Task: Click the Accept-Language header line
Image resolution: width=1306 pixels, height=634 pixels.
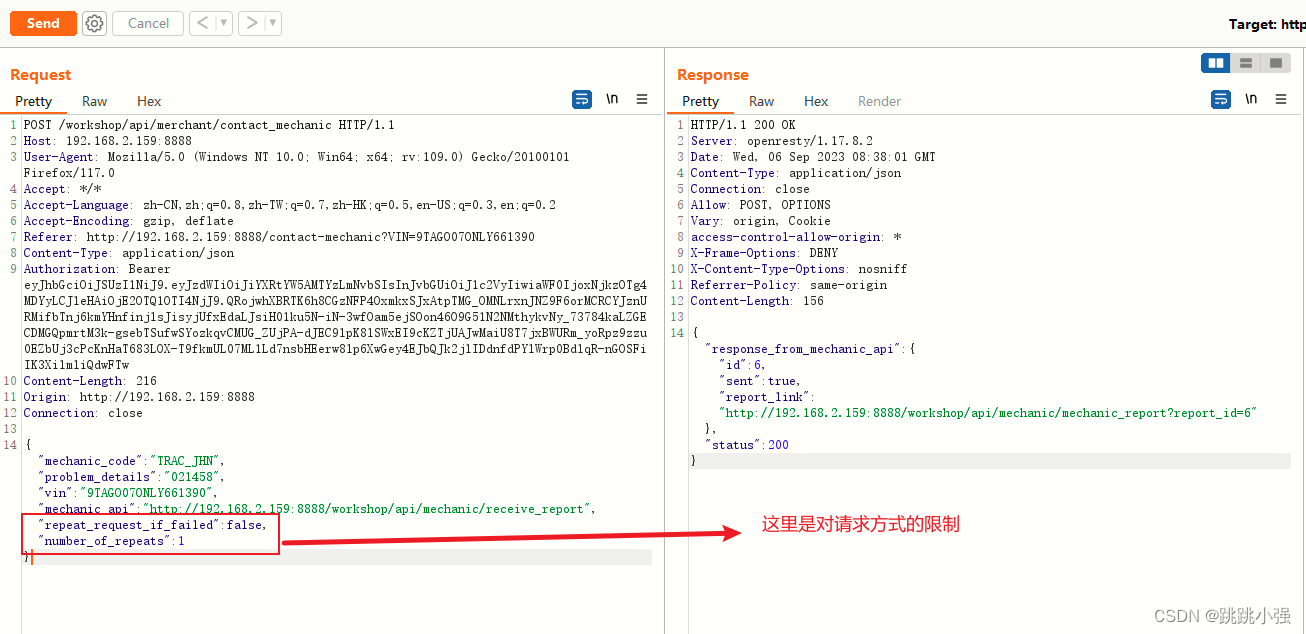Action: click(x=290, y=205)
